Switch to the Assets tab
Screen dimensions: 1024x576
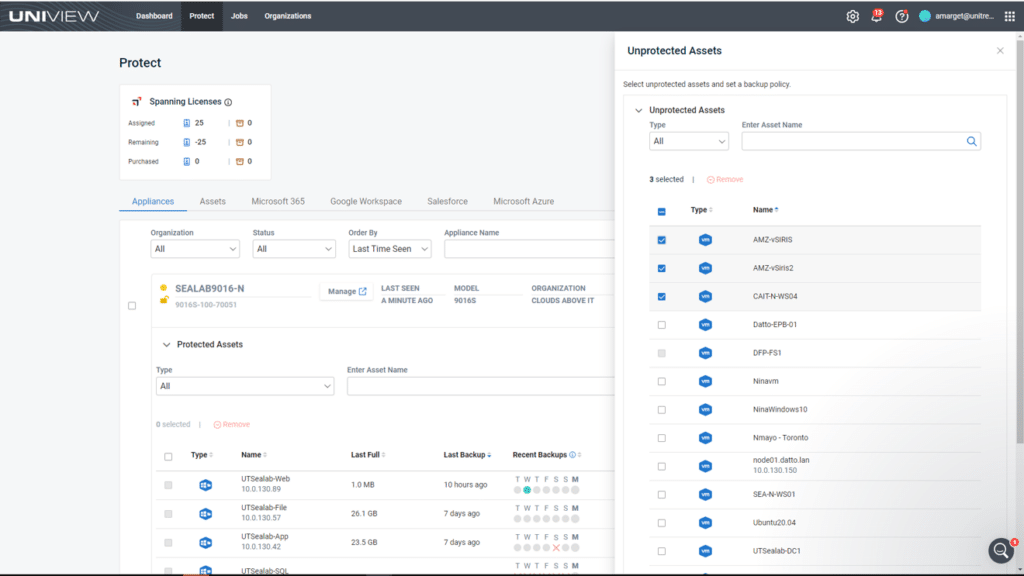212,201
